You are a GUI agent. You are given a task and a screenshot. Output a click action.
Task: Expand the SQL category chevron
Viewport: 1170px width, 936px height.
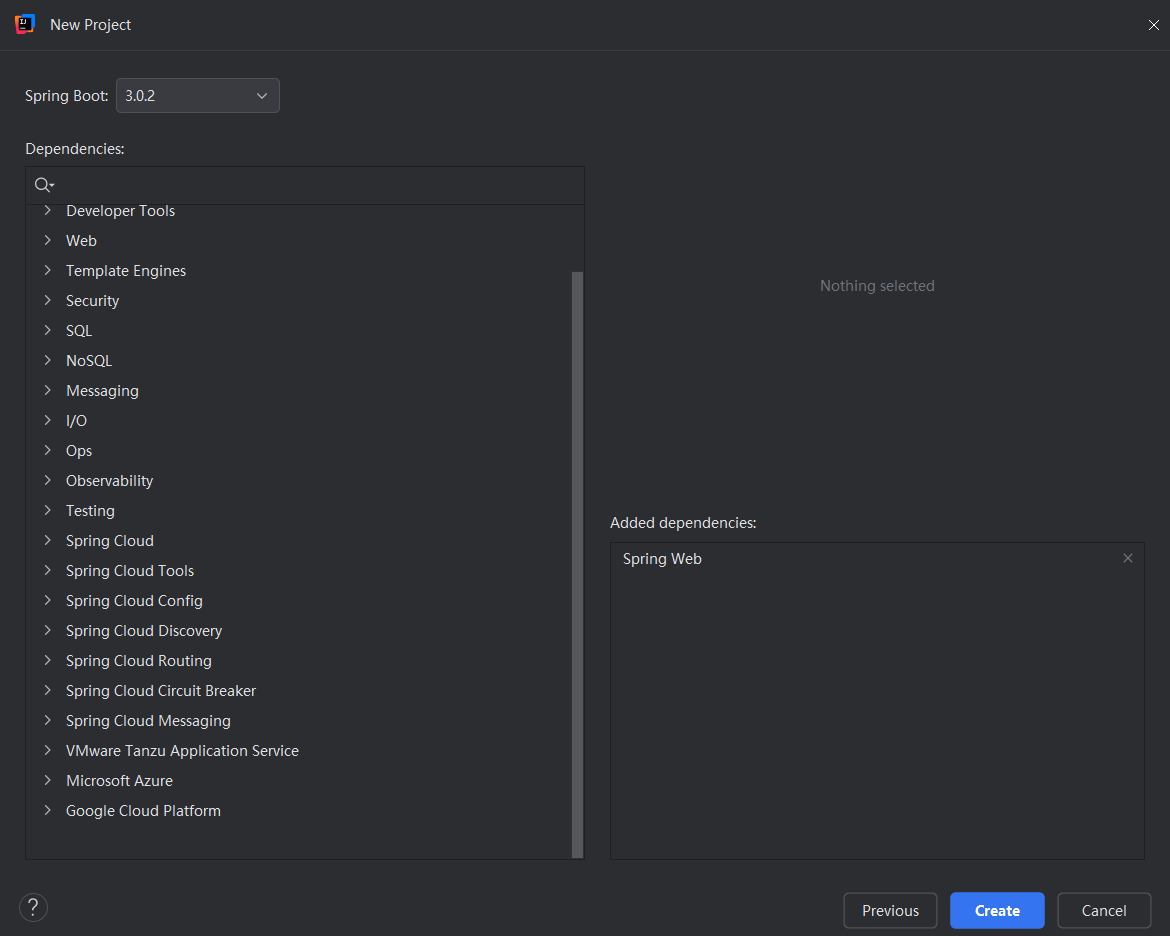pos(48,330)
